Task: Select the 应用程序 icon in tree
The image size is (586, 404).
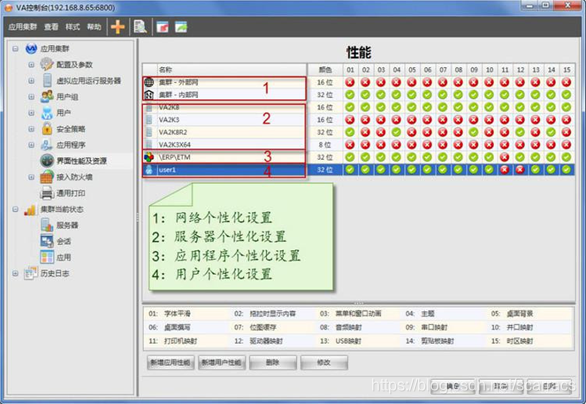Action: (x=47, y=145)
